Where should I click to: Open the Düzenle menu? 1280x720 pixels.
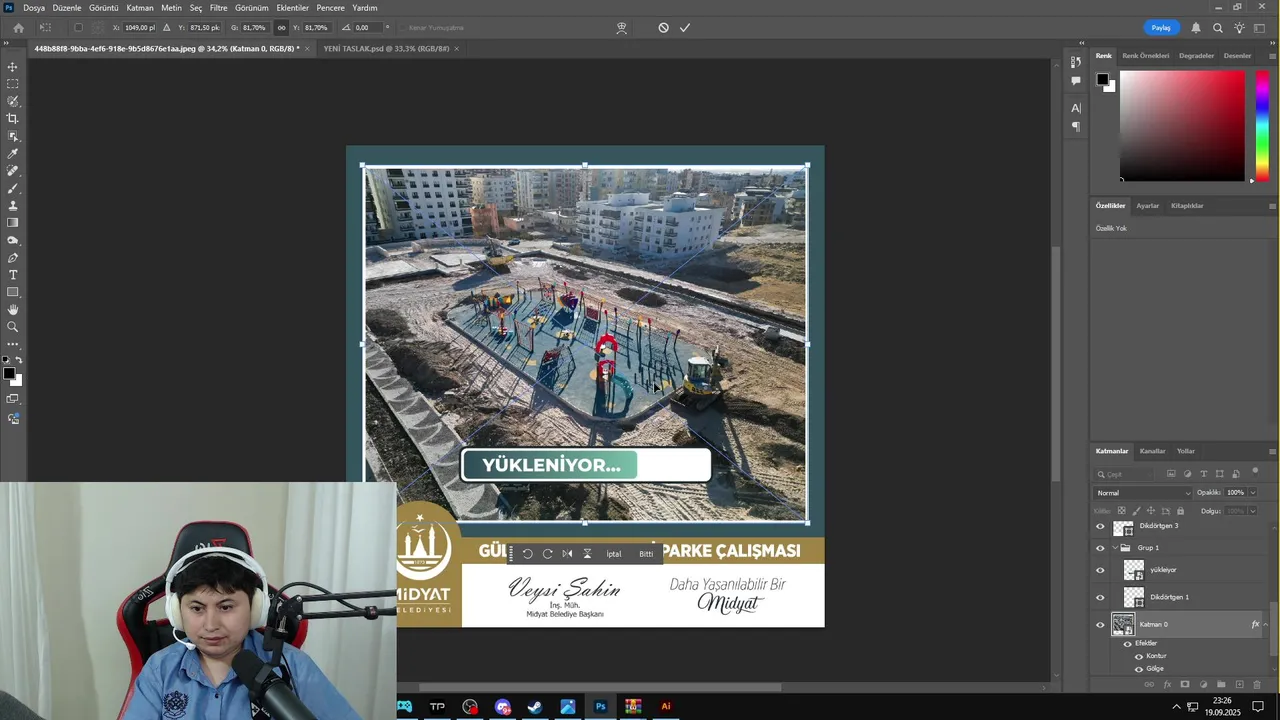coord(67,8)
